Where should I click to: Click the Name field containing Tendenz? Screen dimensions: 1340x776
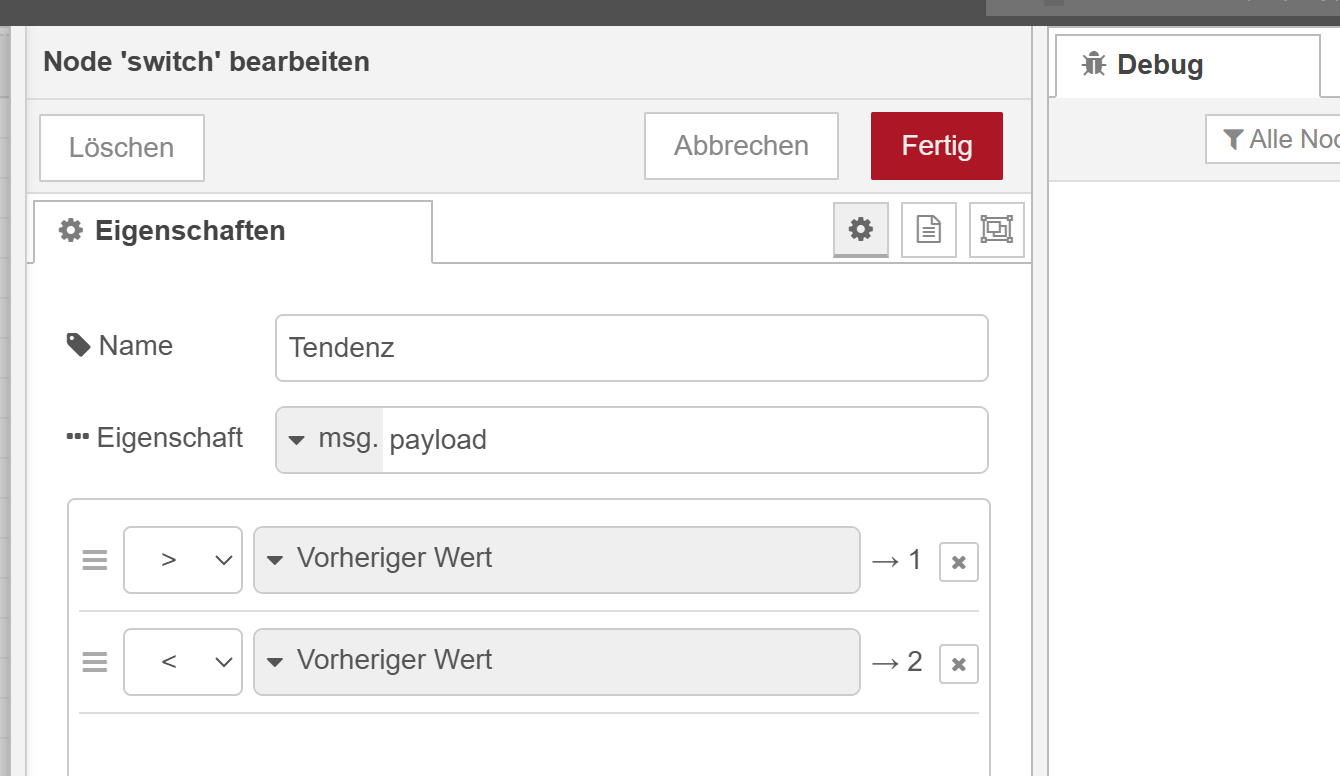631,348
